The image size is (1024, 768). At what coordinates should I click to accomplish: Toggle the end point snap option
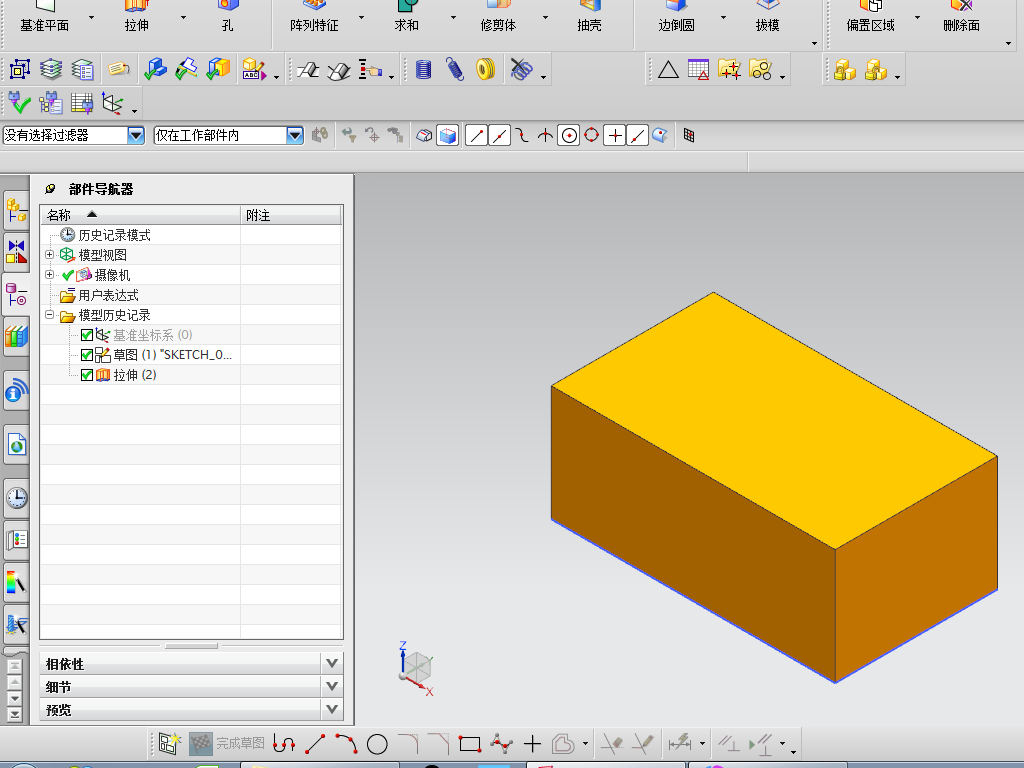(477, 136)
